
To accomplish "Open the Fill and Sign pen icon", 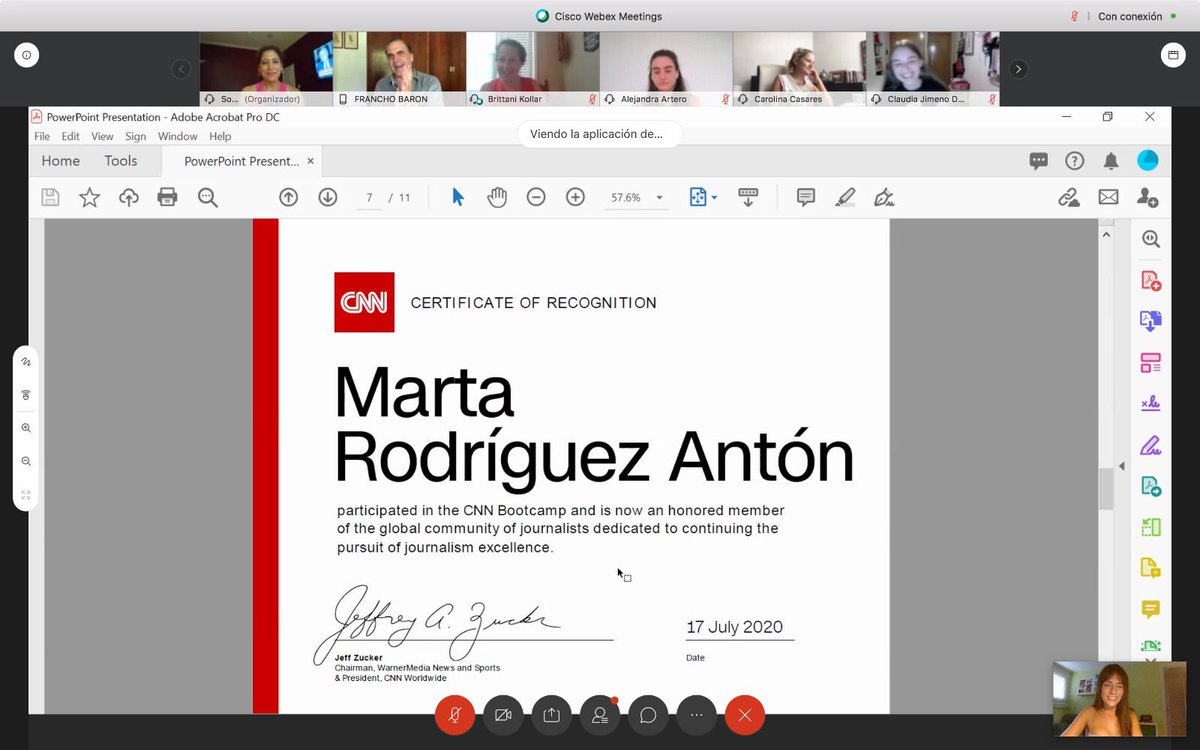I will pos(884,197).
